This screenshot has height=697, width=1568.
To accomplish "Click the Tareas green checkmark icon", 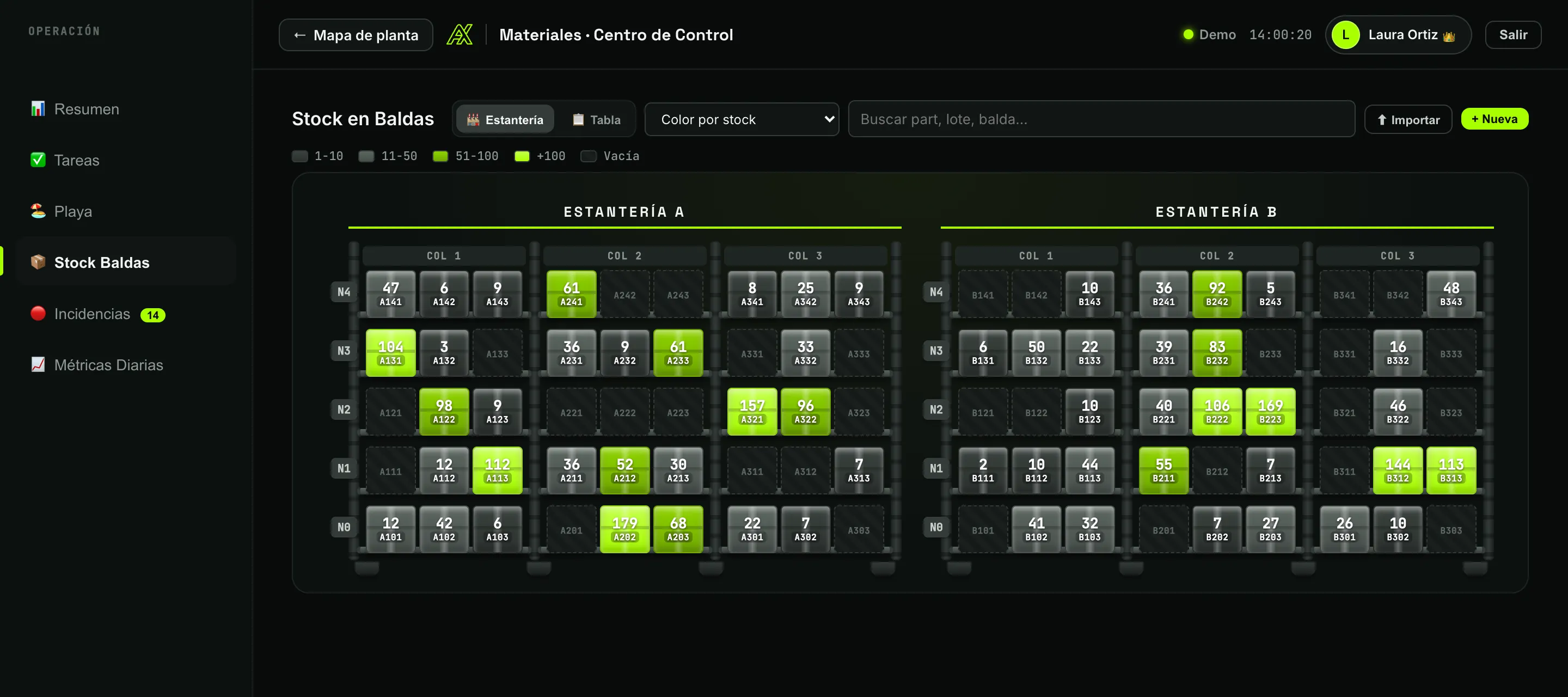I will coord(38,160).
